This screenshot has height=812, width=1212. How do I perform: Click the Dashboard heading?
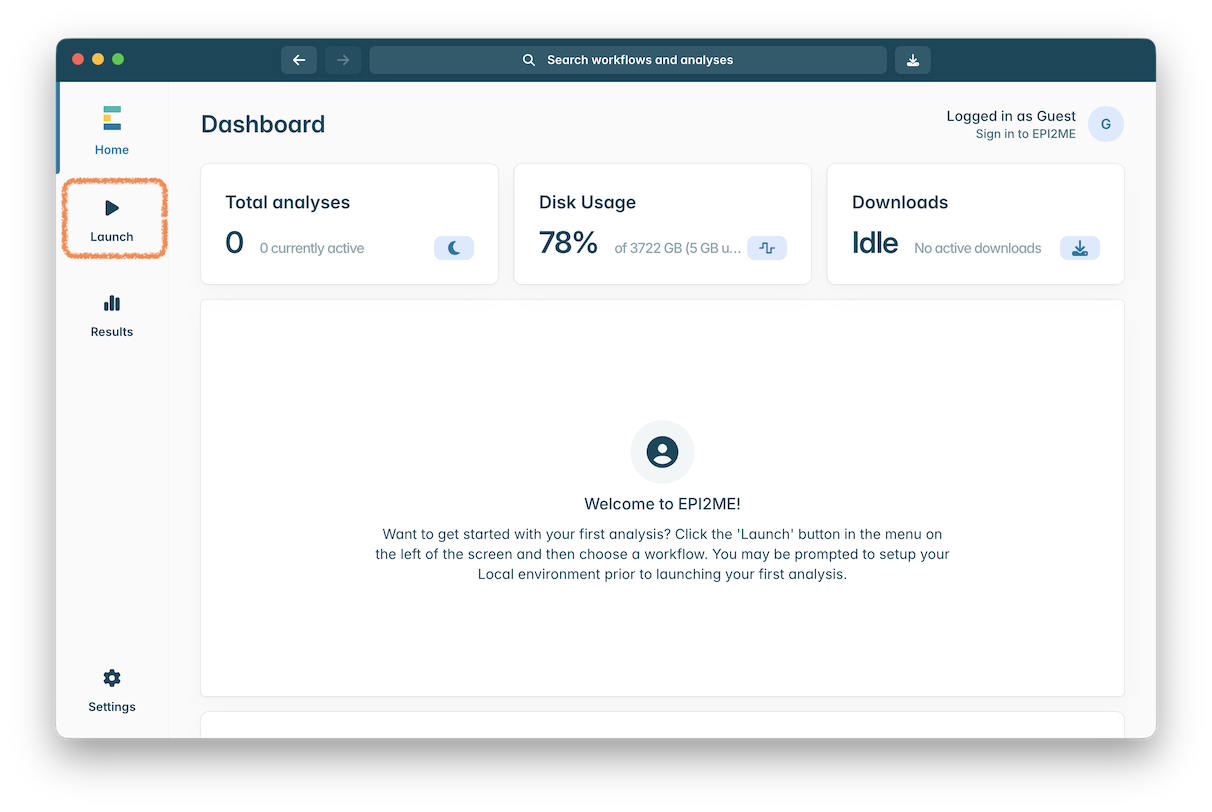(x=263, y=124)
